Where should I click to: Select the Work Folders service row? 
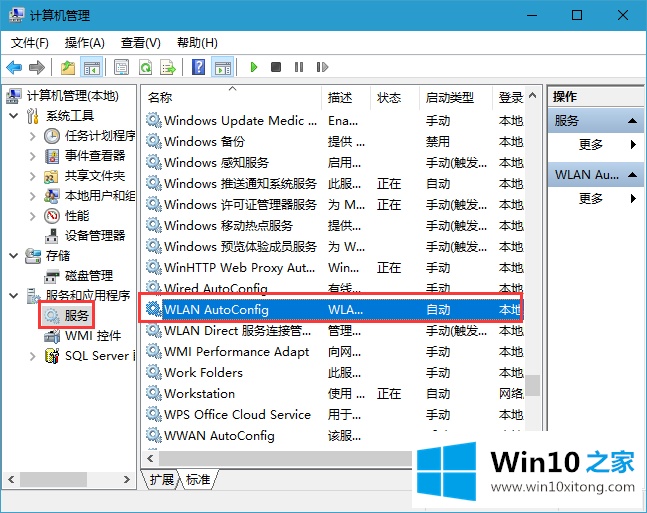click(334, 373)
